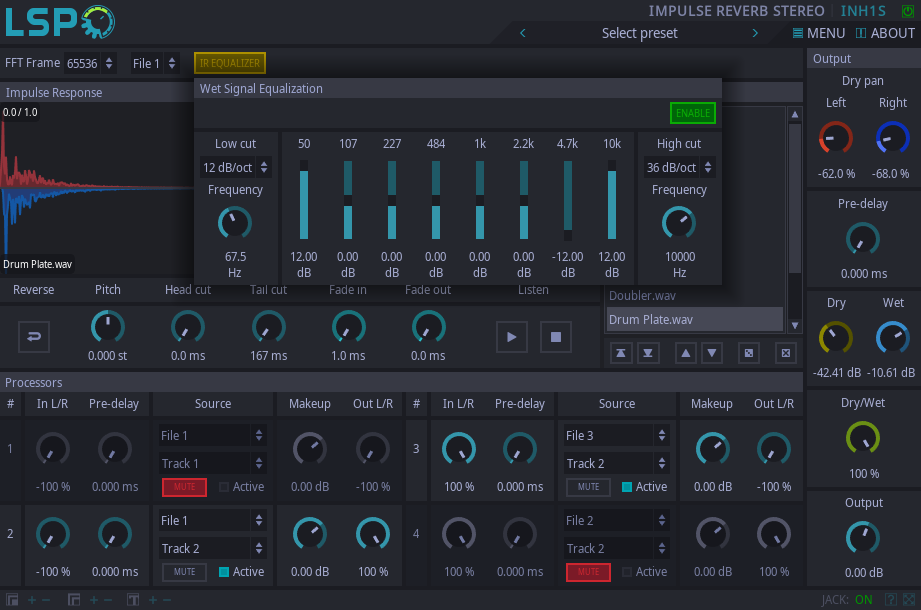
Task: Open the ABOUT item
Action: tap(885, 33)
